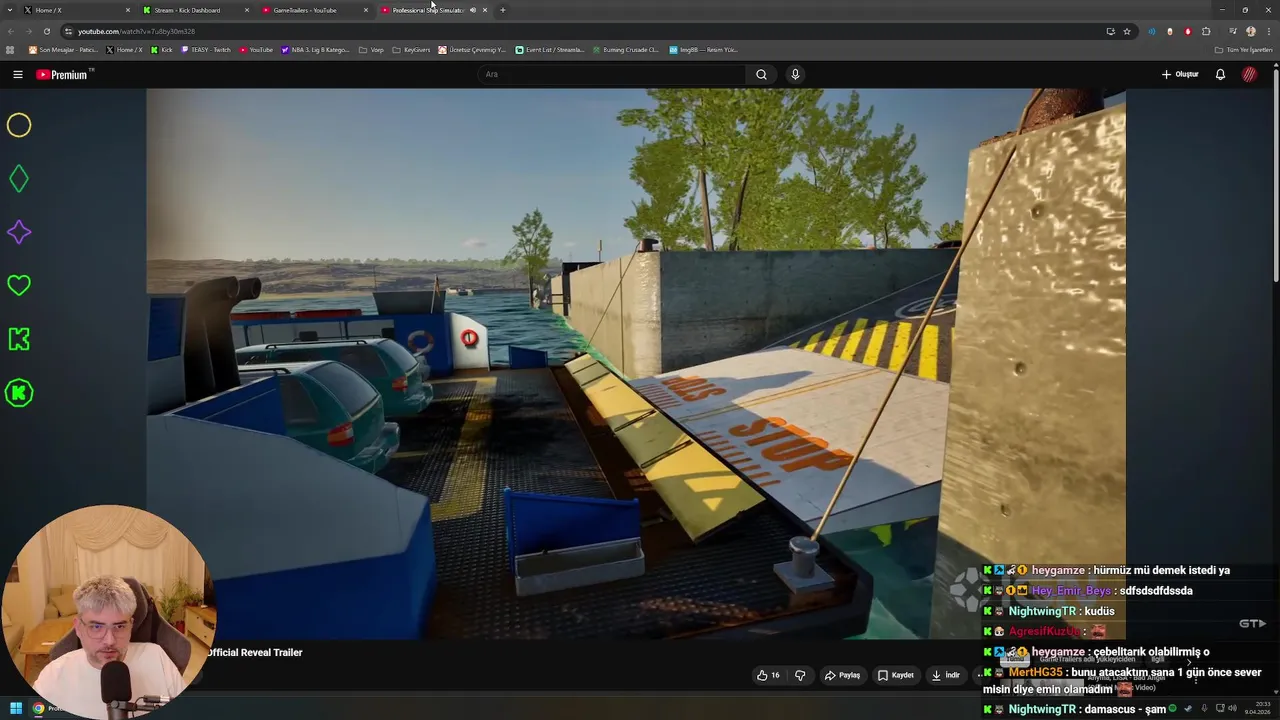Image resolution: width=1280 pixels, height=720 pixels.
Task: Bookmark this page with star icon
Action: [1127, 31]
